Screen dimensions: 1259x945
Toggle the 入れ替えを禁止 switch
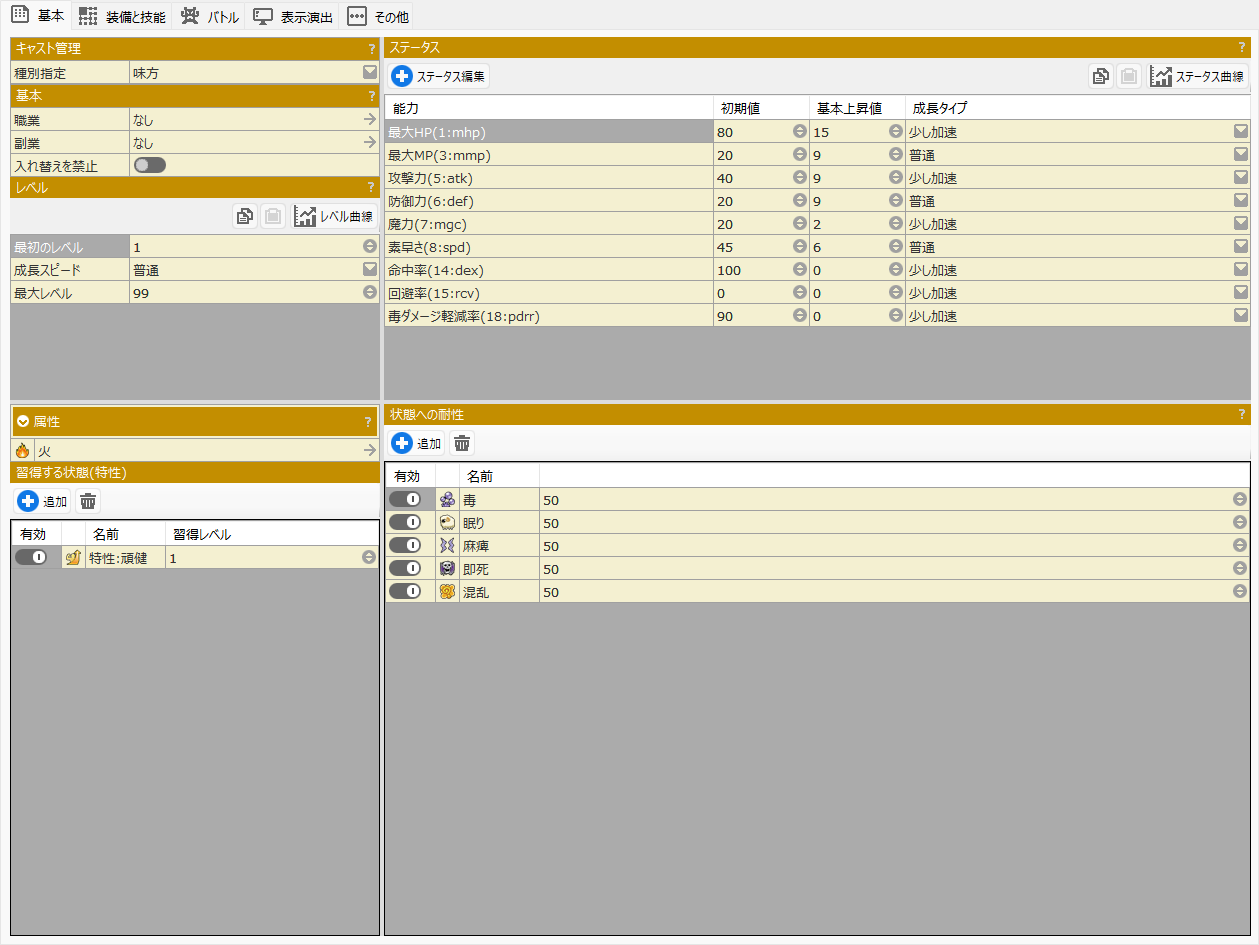pyautogui.click(x=150, y=166)
